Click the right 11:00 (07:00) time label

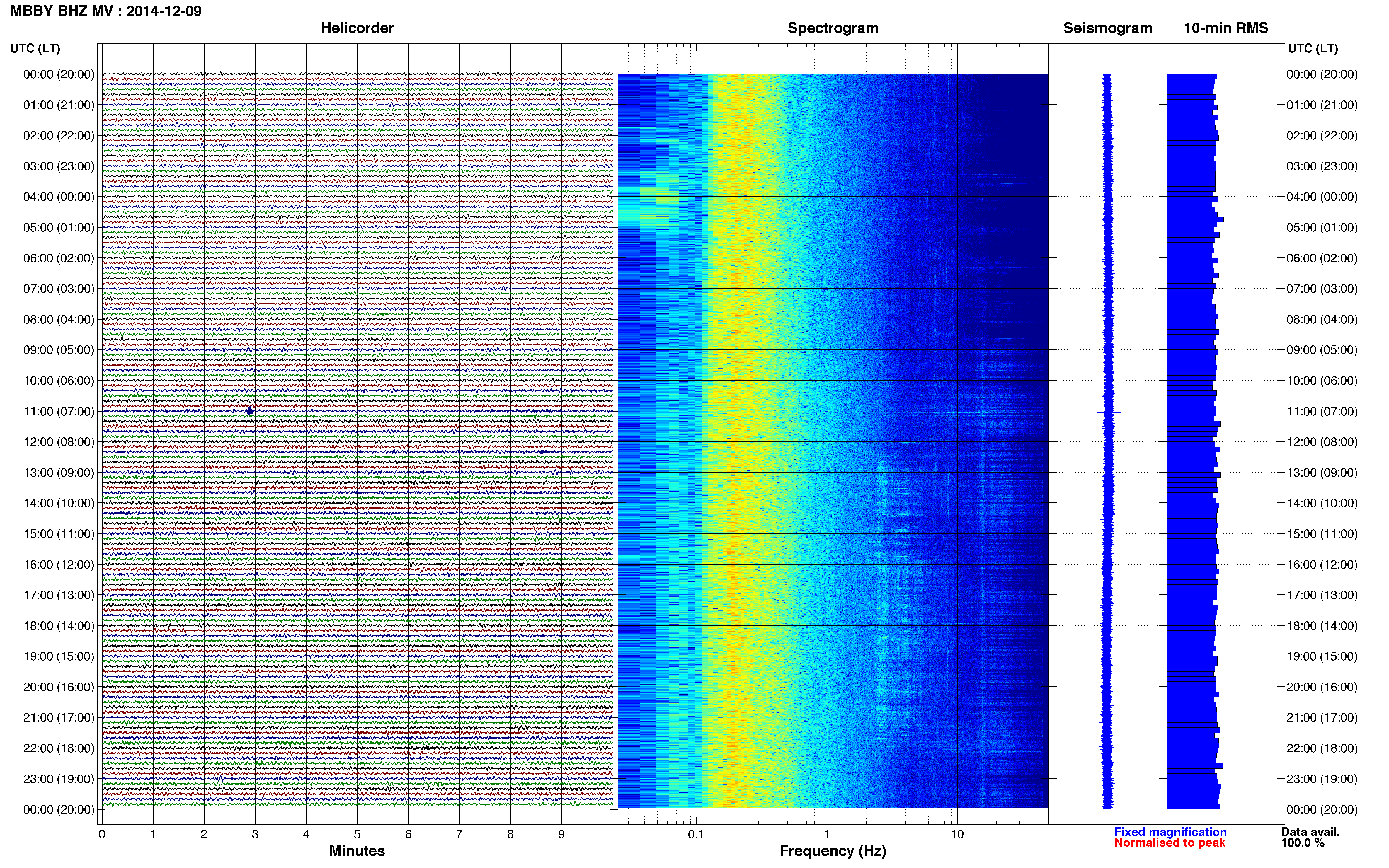click(1322, 412)
